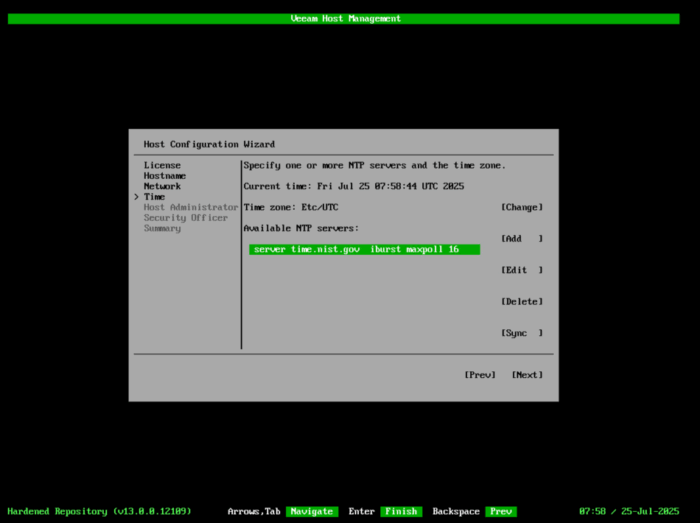Click [Edit] for the NTP server
Viewport: 700px width, 523px height.
(x=522, y=270)
